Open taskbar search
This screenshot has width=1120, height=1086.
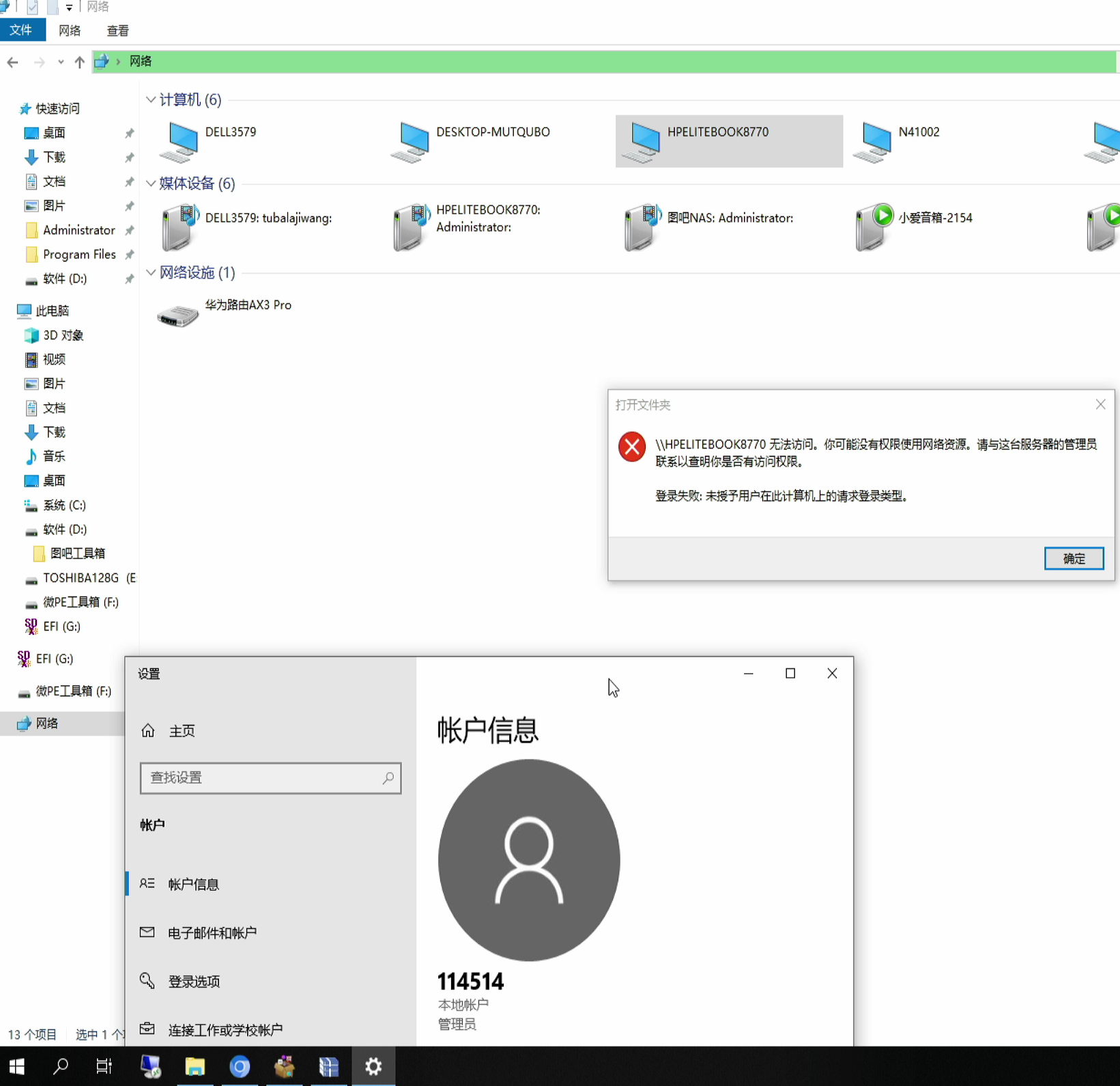61,1066
